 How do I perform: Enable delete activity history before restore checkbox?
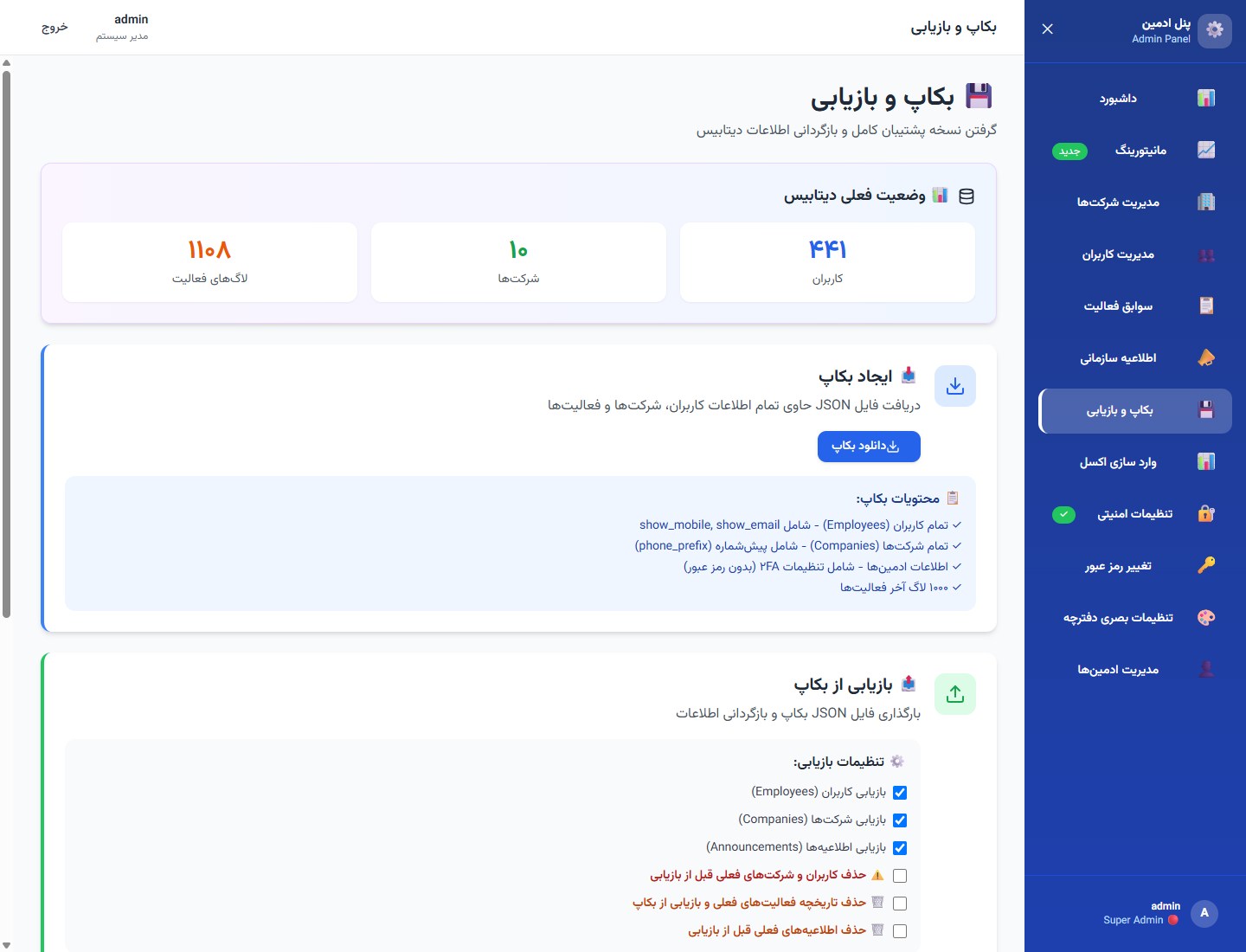click(x=900, y=904)
